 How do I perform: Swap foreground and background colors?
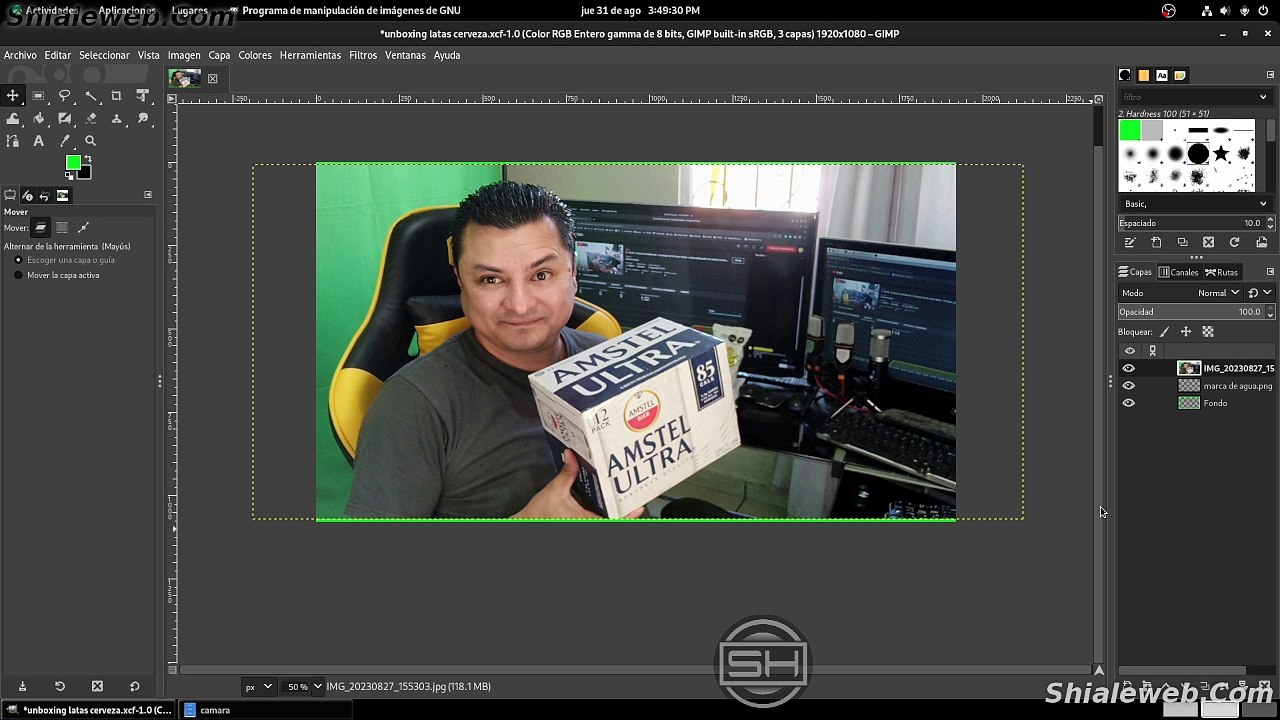pyautogui.click(x=88, y=158)
